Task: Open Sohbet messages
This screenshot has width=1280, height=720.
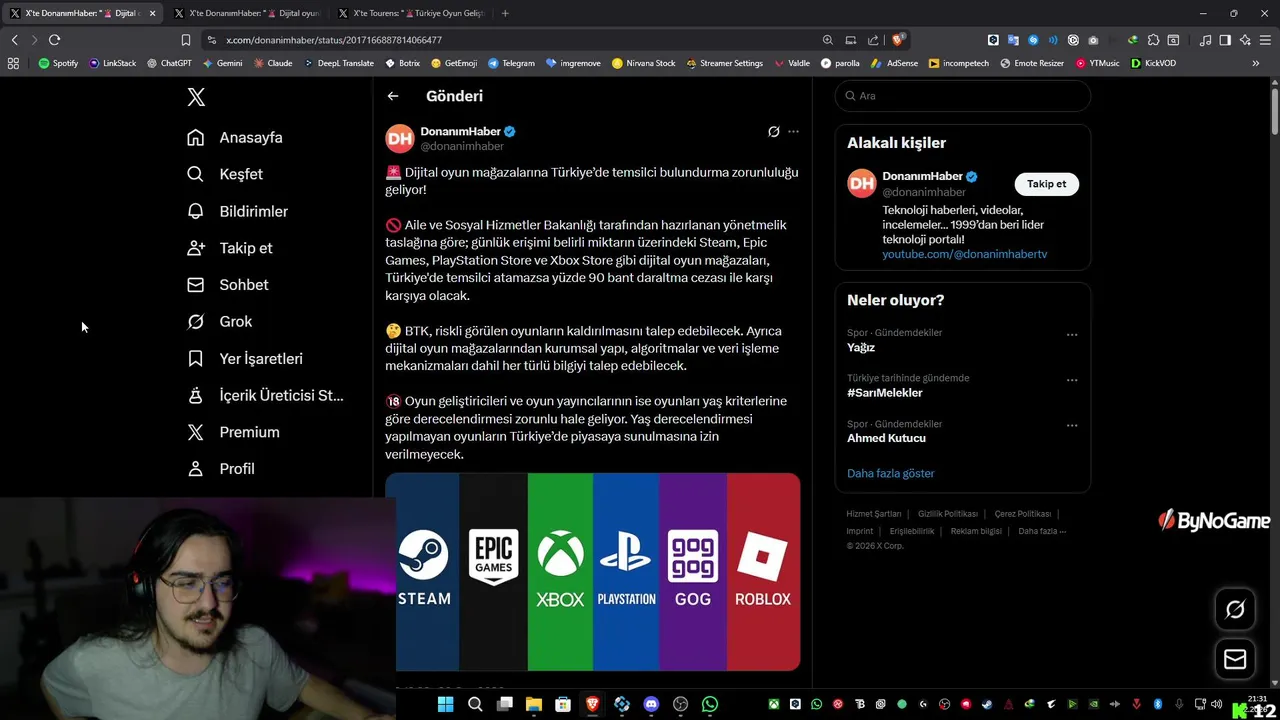Action: pyautogui.click(x=227, y=285)
